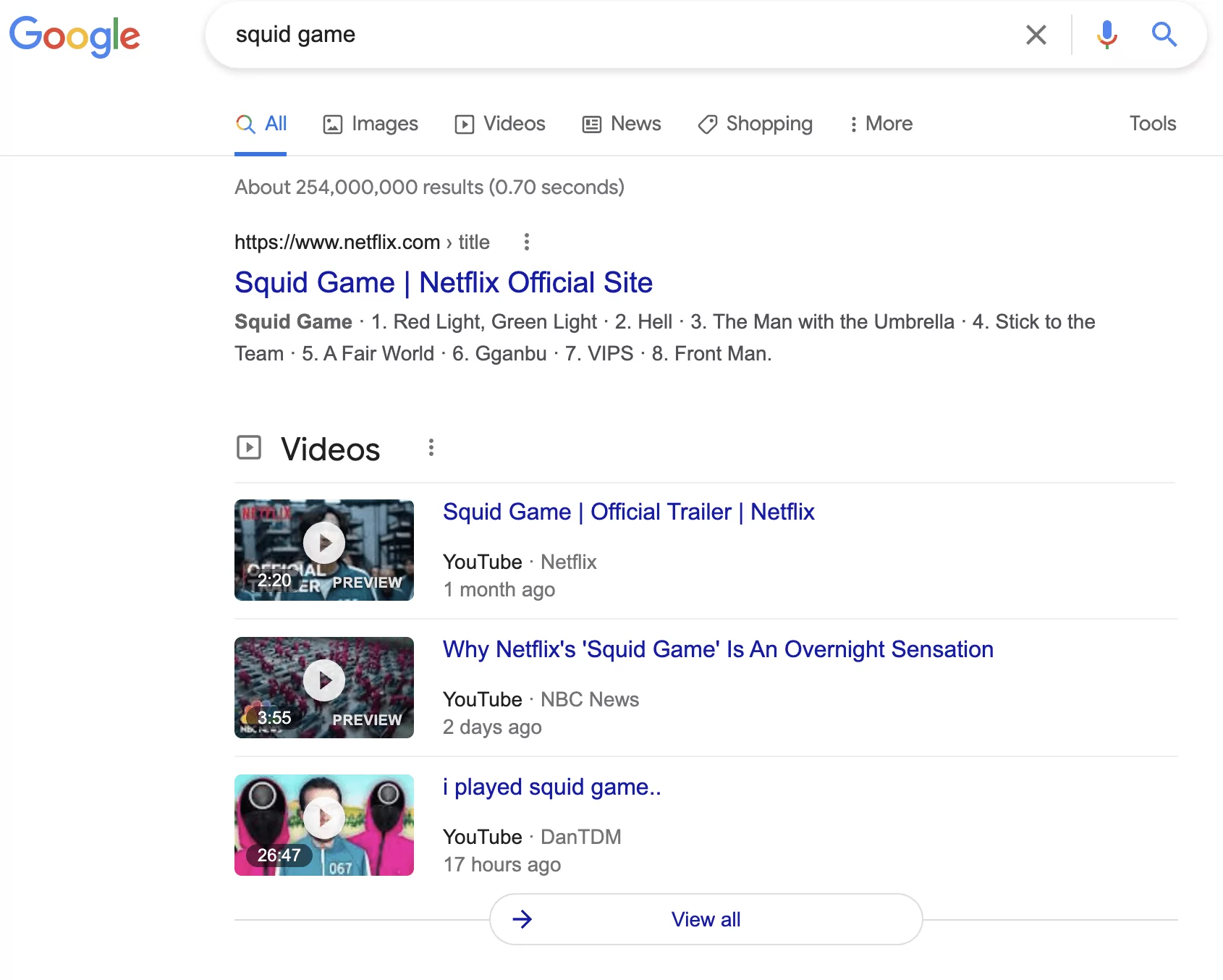Viewport: 1223px width, 980px height.
Task: Click the magnifying glass search icon
Action: [1164, 35]
